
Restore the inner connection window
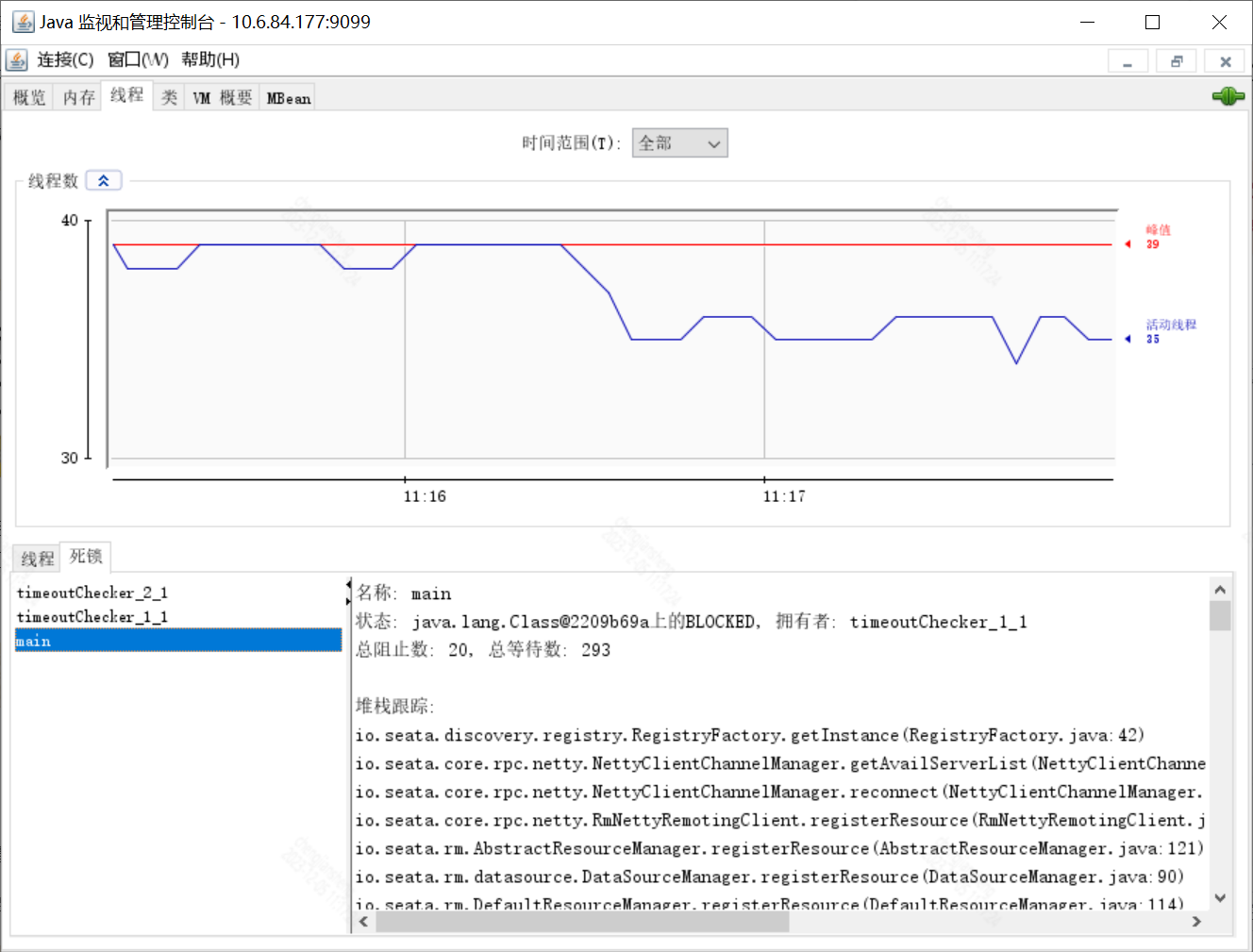(1177, 61)
